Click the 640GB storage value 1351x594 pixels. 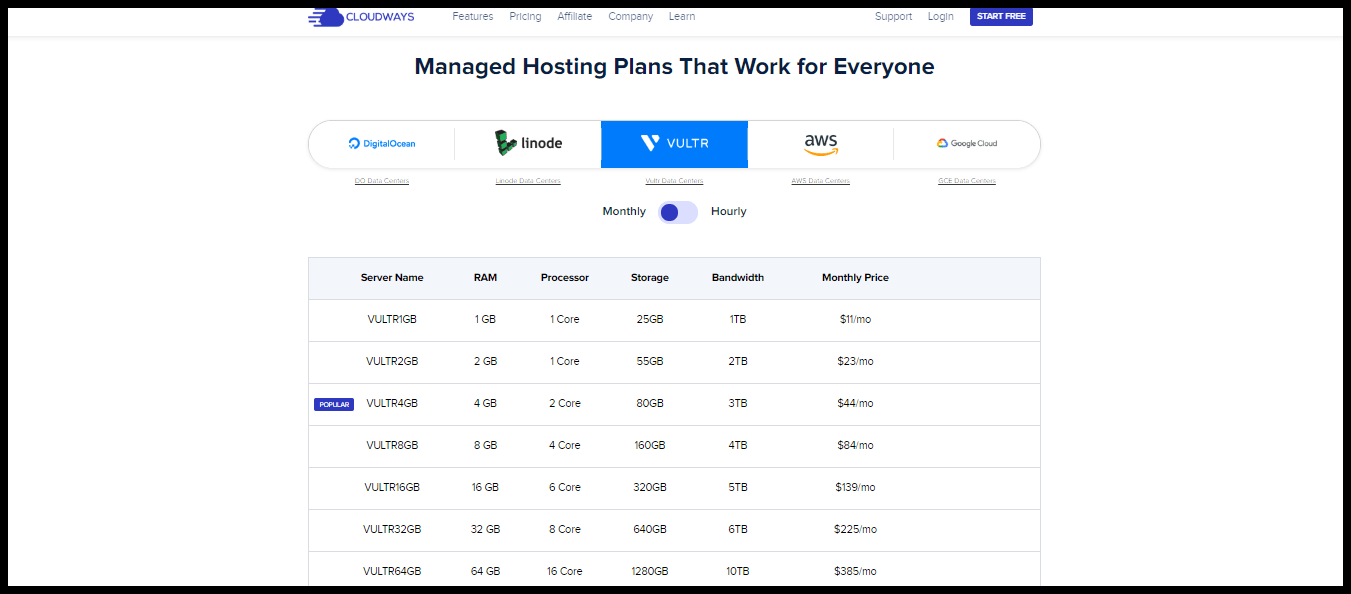[650, 530]
